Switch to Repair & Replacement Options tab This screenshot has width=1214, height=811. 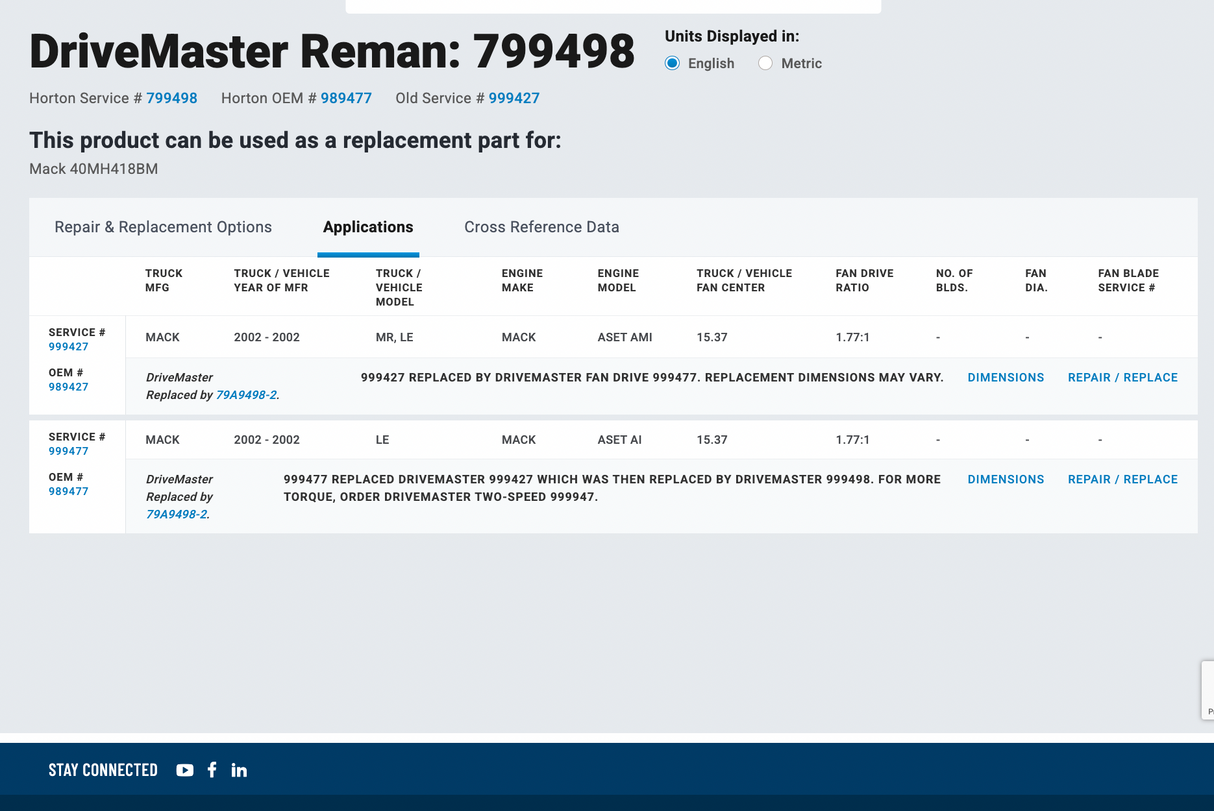click(x=163, y=227)
